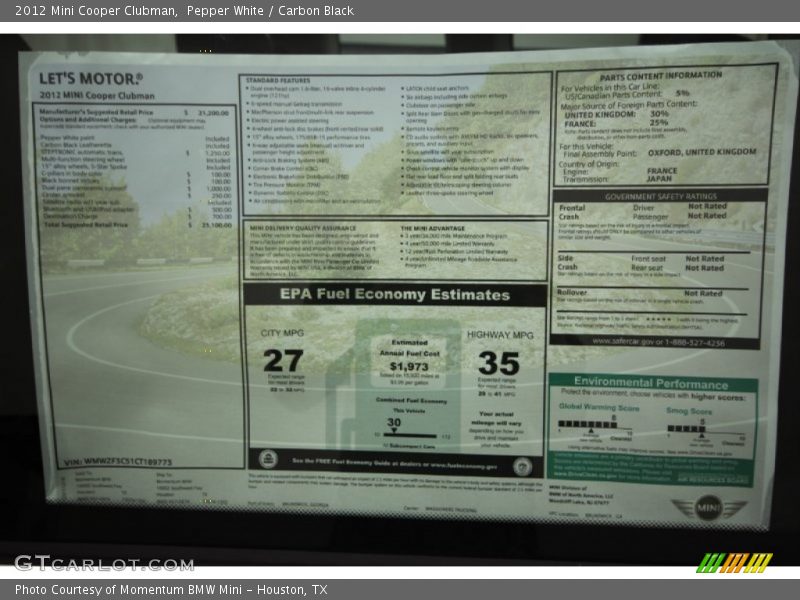Click the GTCarLot.com watermark logo
Image resolution: width=800 pixels, height=600 pixels.
[x=103, y=563]
